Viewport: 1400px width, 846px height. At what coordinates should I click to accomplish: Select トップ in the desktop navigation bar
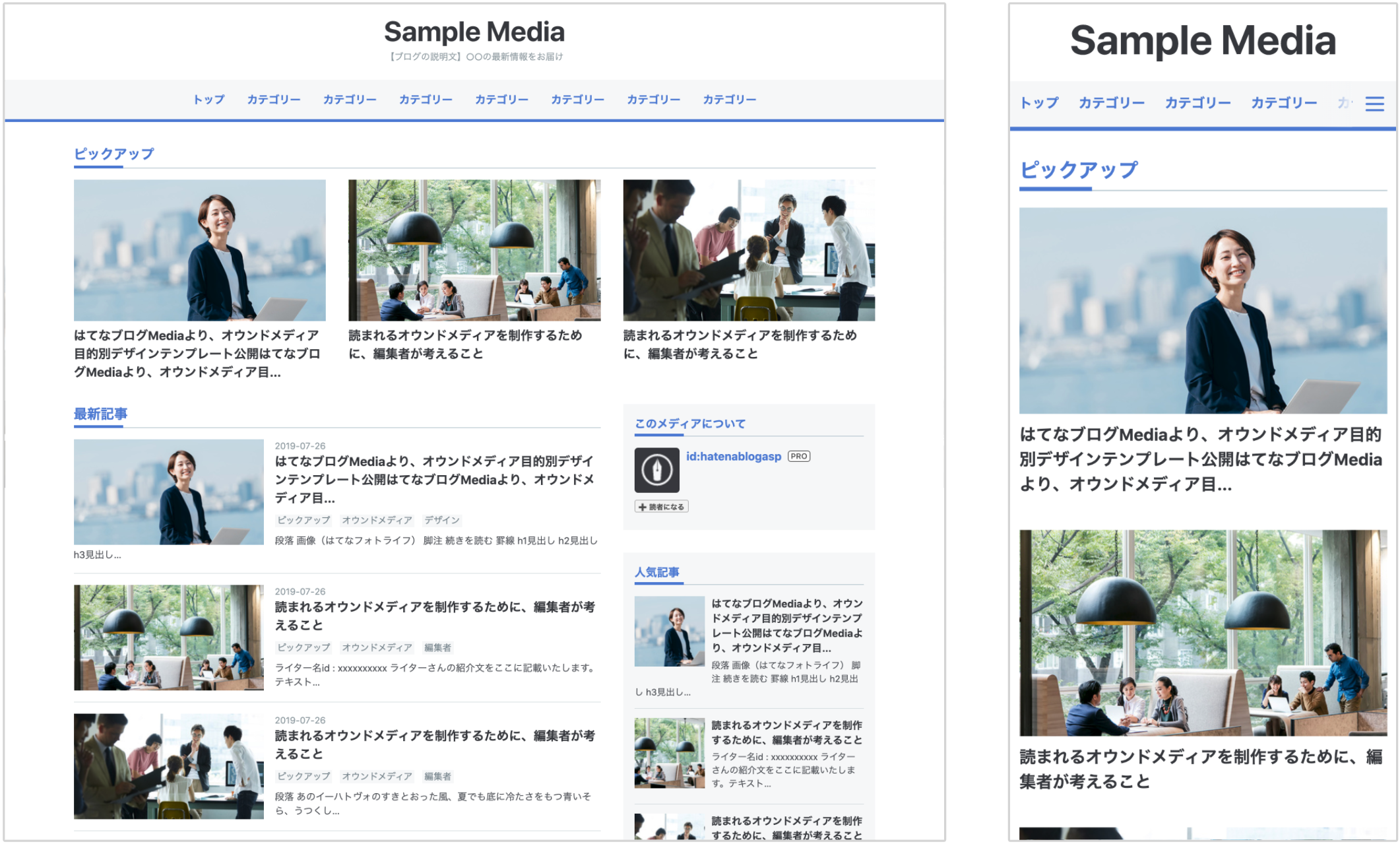208,100
